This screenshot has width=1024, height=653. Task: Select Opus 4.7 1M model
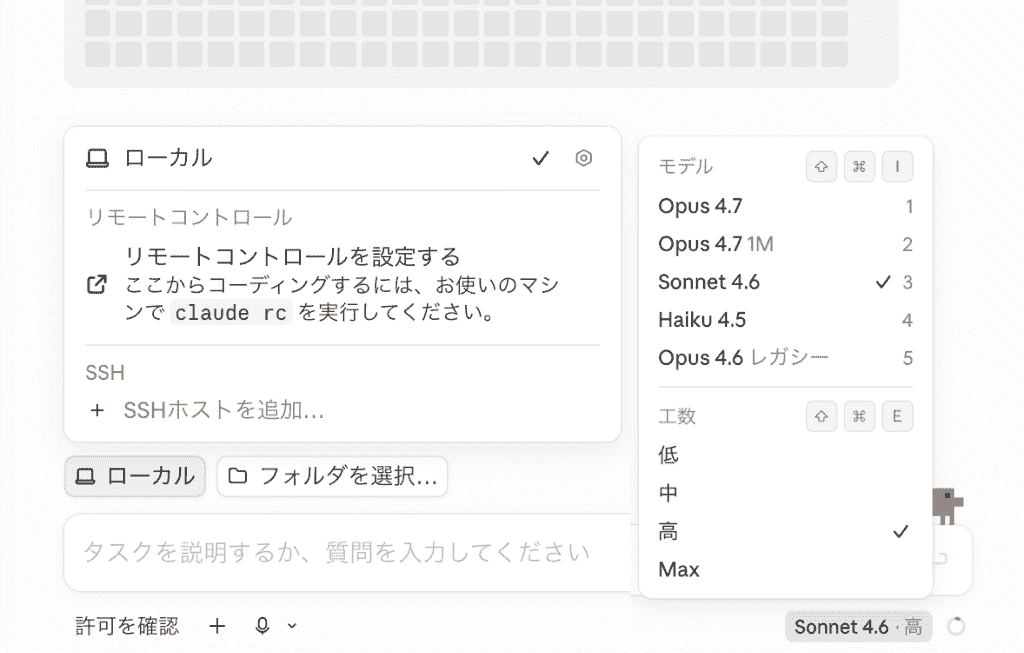point(786,244)
